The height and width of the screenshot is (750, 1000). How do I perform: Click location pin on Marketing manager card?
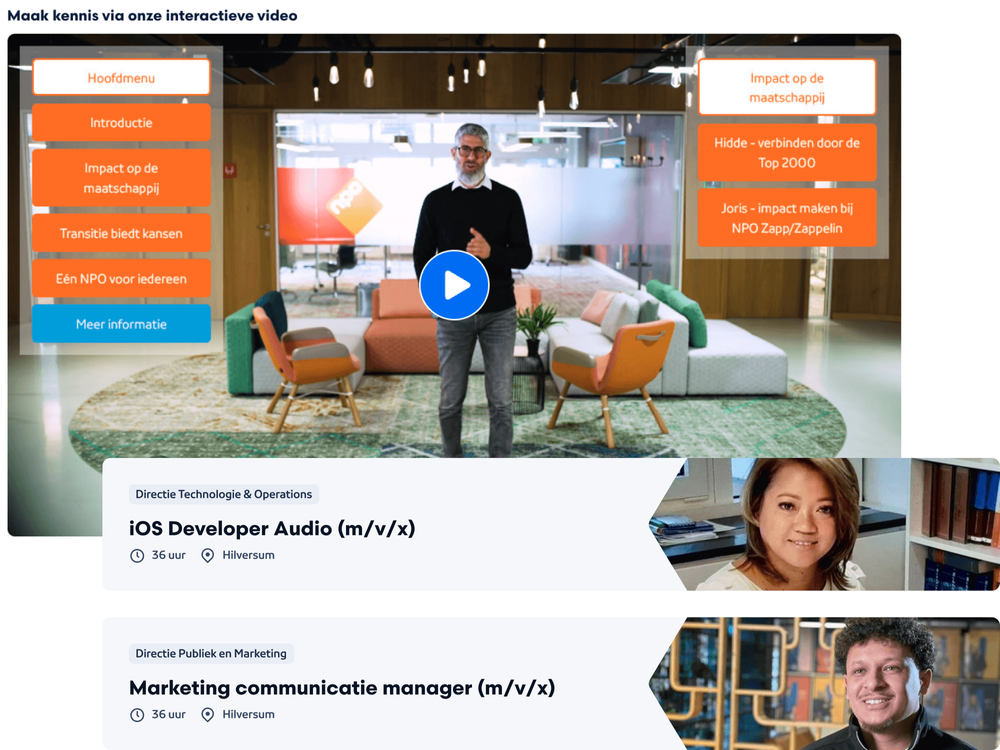click(207, 715)
